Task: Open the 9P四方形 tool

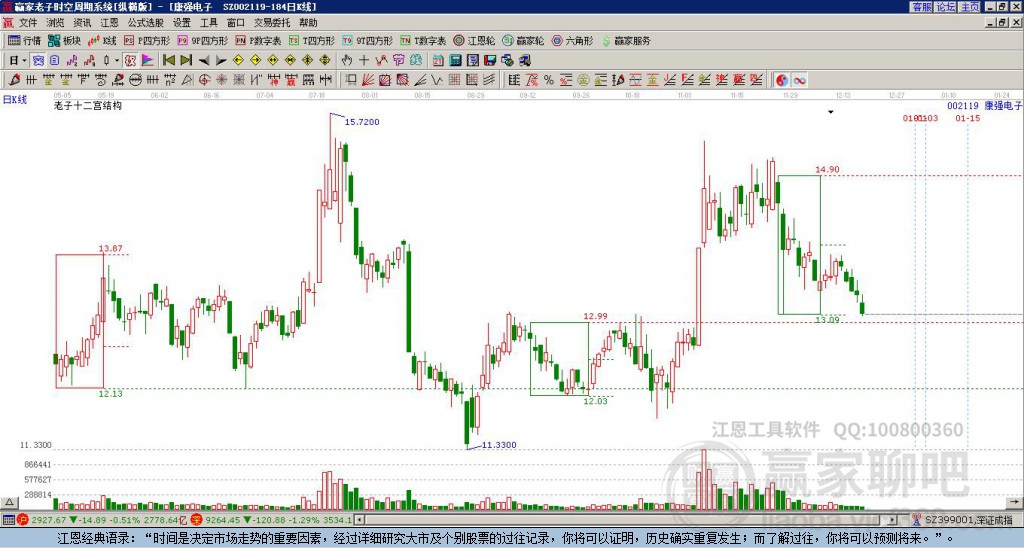Action: click(x=202, y=40)
